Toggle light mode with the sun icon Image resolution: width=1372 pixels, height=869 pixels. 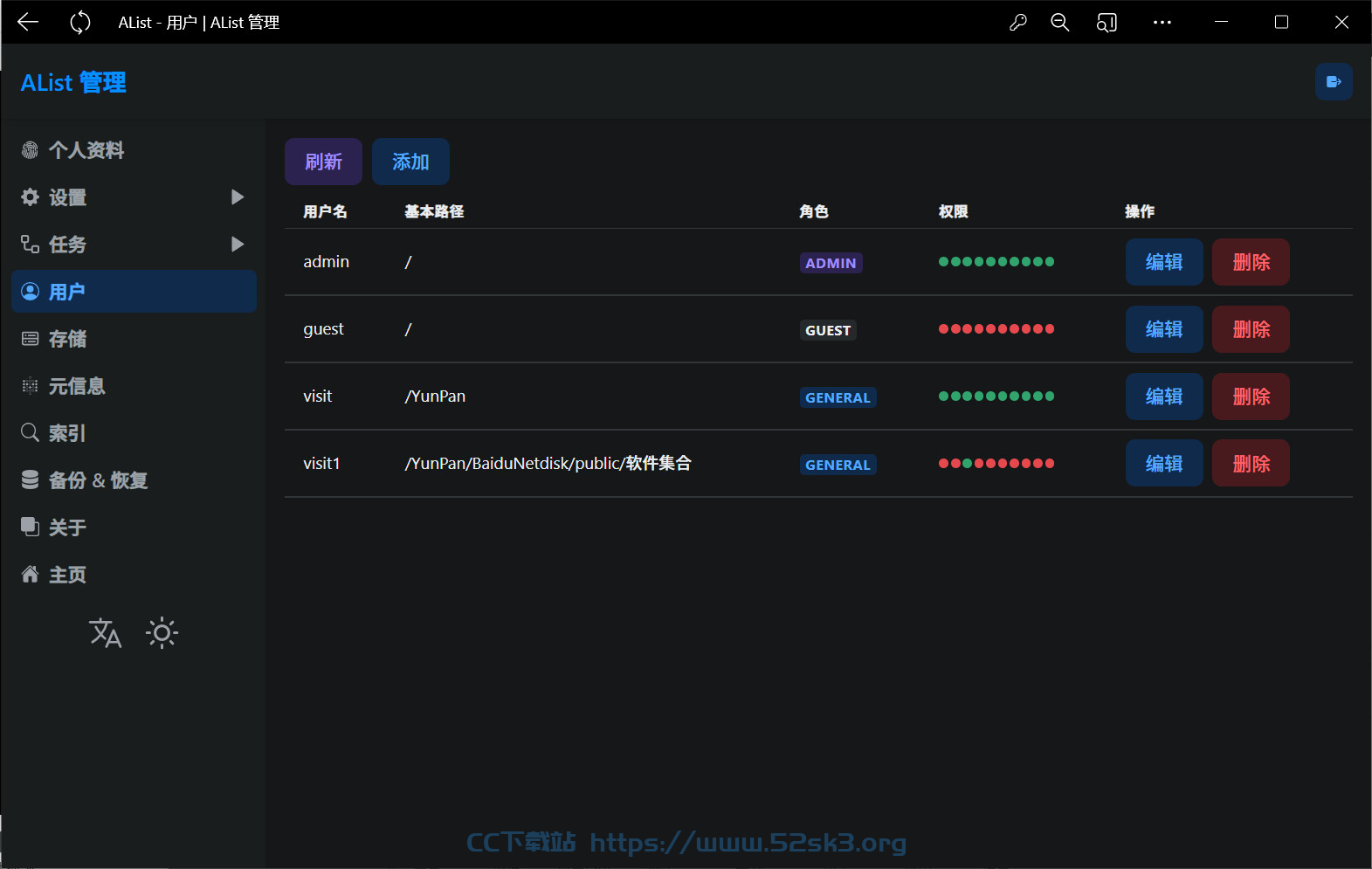pos(162,632)
